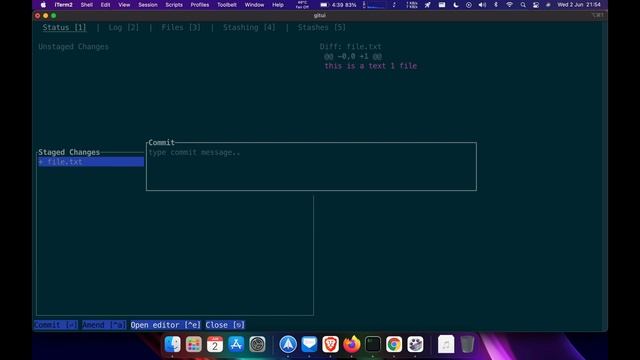640x360 pixels.
Task: Click the network speed indicator in the menu bar
Action: pos(412,5)
